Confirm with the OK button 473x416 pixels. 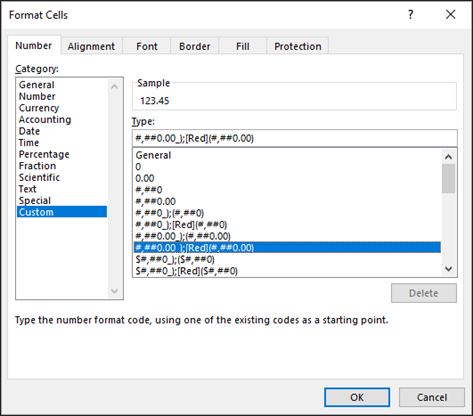click(357, 397)
